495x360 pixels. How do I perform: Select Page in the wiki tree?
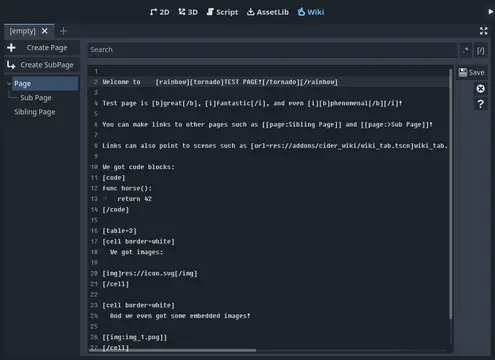pos(45,84)
